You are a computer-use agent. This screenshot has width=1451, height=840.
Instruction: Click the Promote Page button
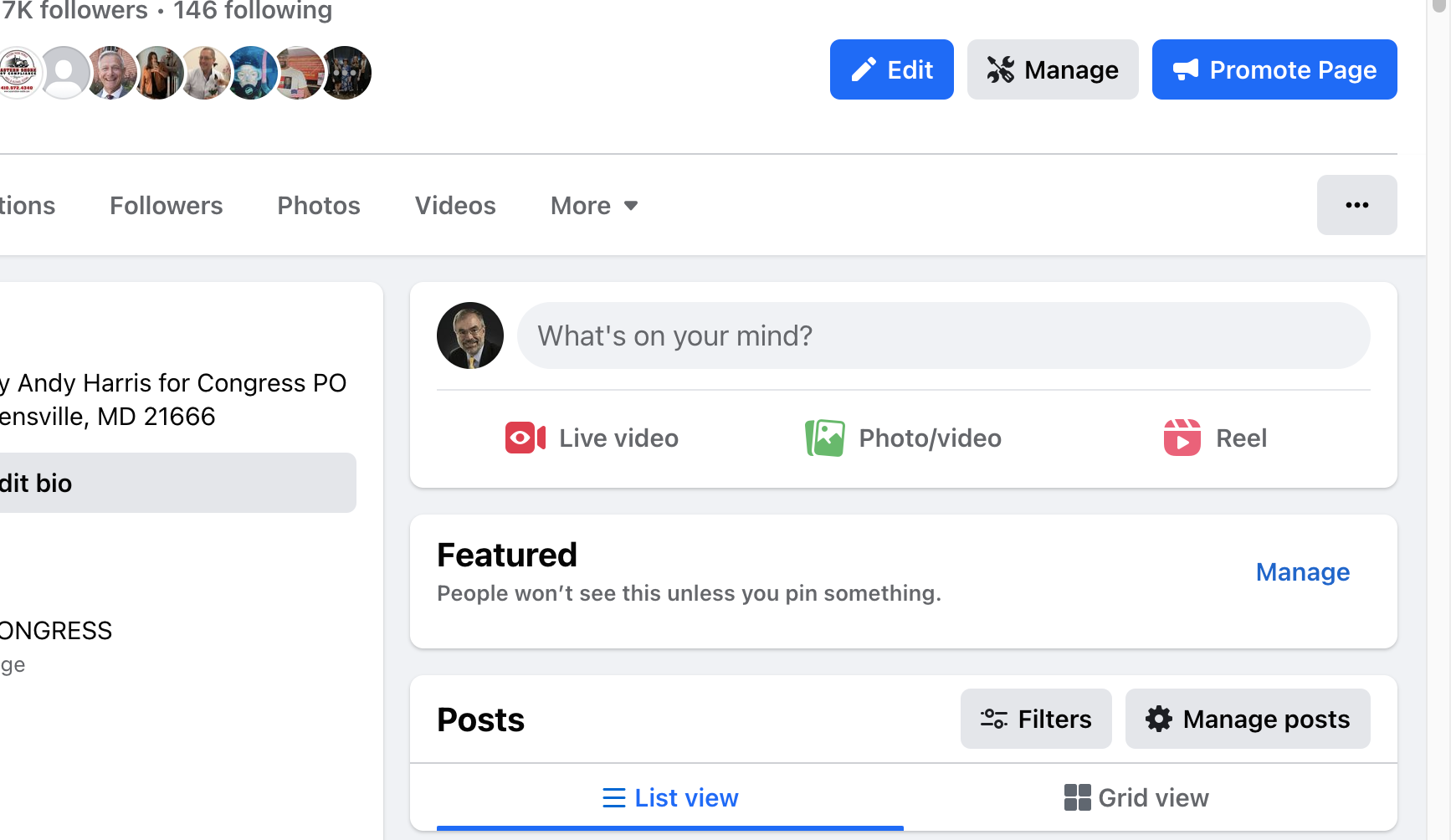click(x=1274, y=69)
